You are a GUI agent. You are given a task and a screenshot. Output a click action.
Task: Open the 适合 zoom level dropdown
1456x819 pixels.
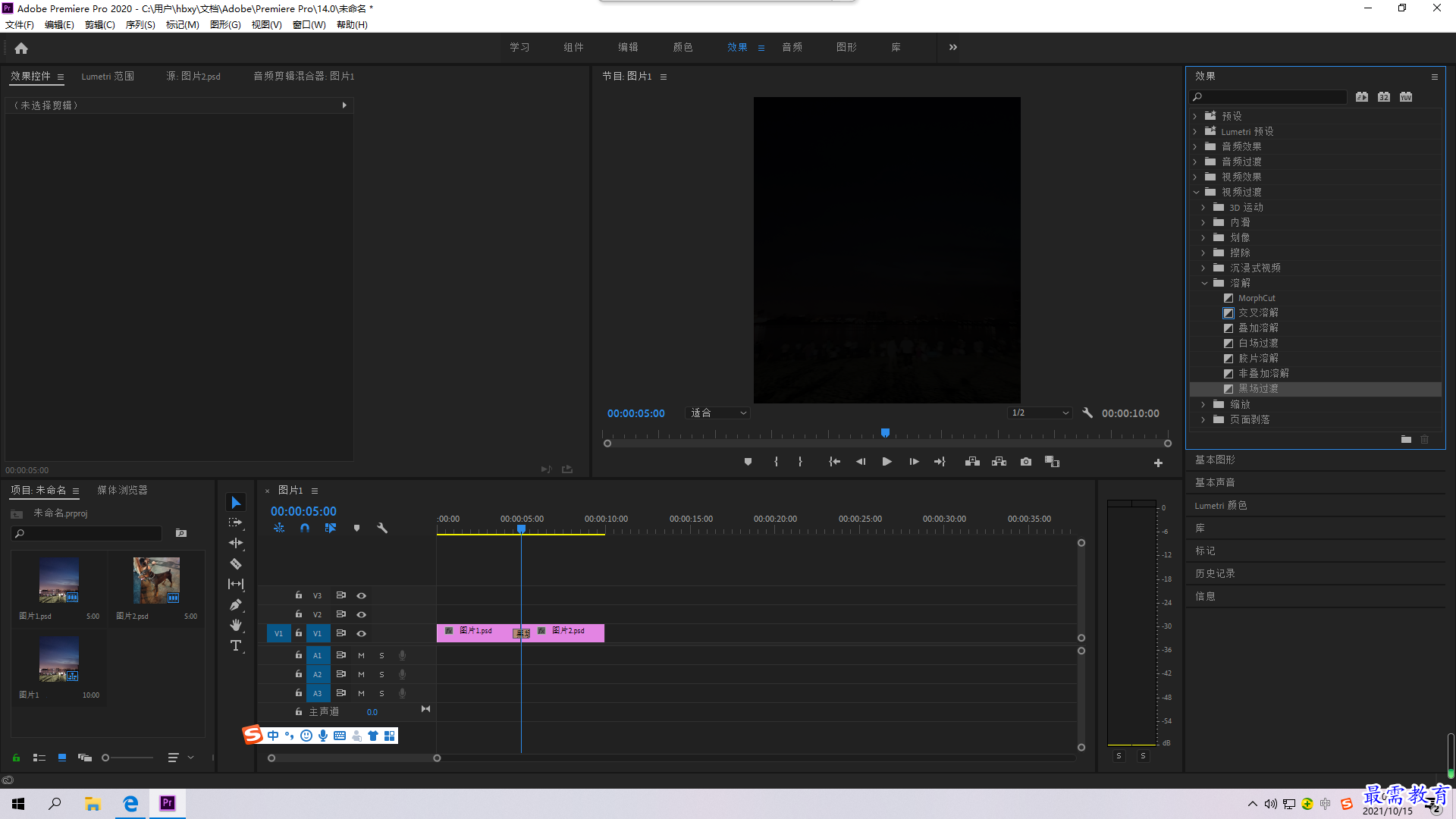click(717, 413)
